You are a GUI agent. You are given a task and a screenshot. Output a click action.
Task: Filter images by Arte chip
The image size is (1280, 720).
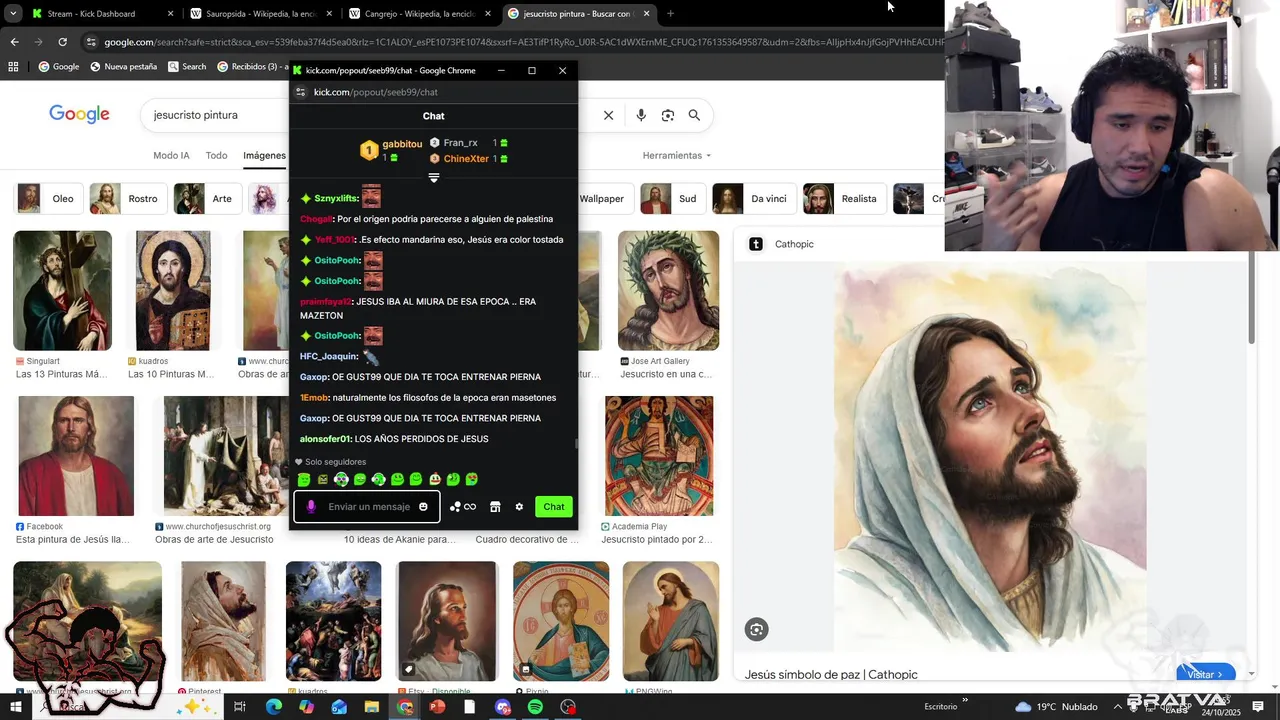206,199
